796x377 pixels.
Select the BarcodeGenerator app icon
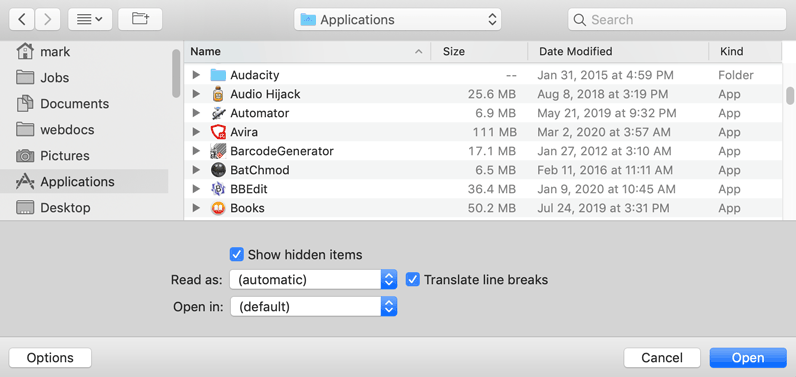pyautogui.click(x=218, y=151)
